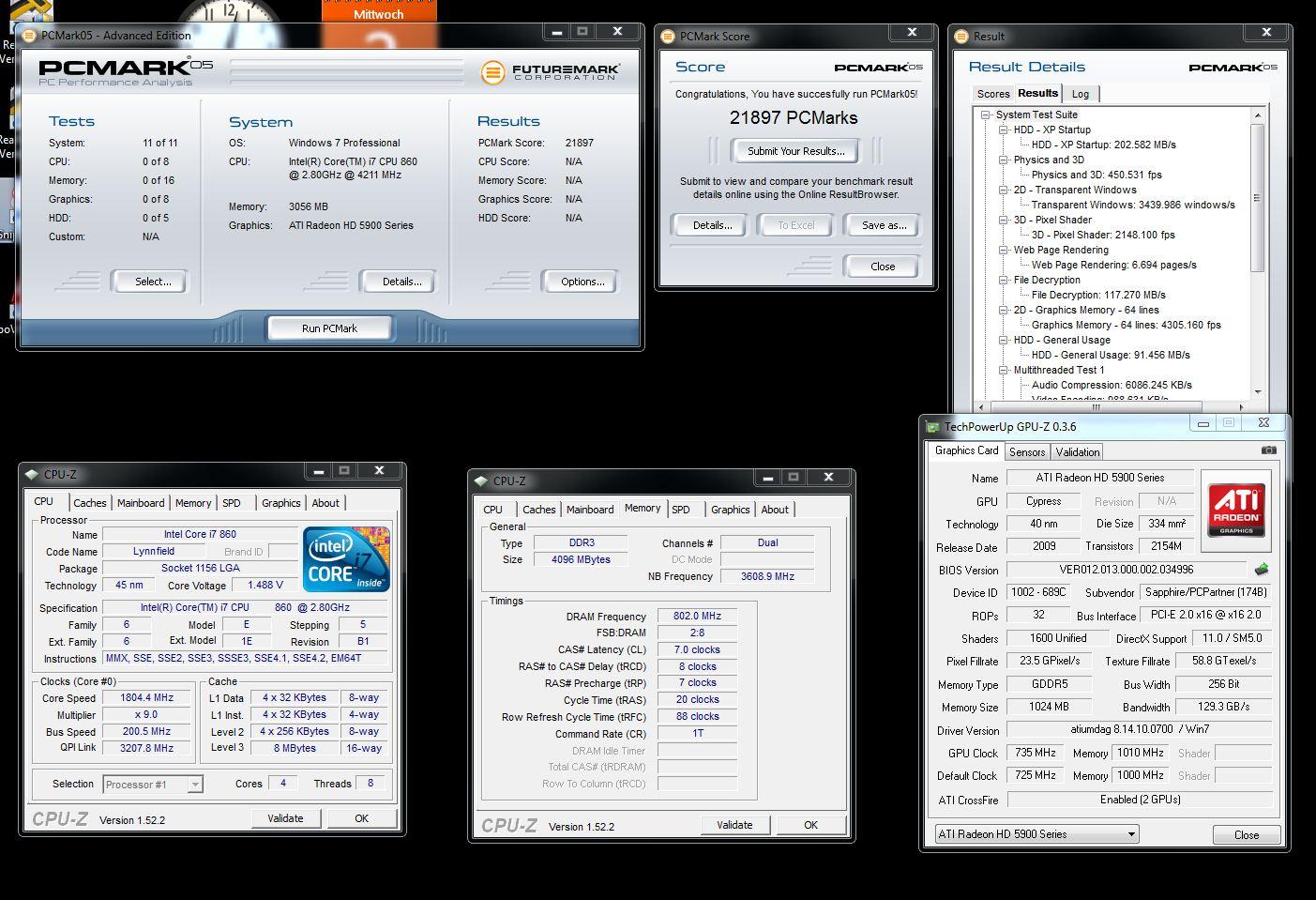Click Close button at GPU-Z bottom
The image size is (1316, 900).
[x=1247, y=834]
